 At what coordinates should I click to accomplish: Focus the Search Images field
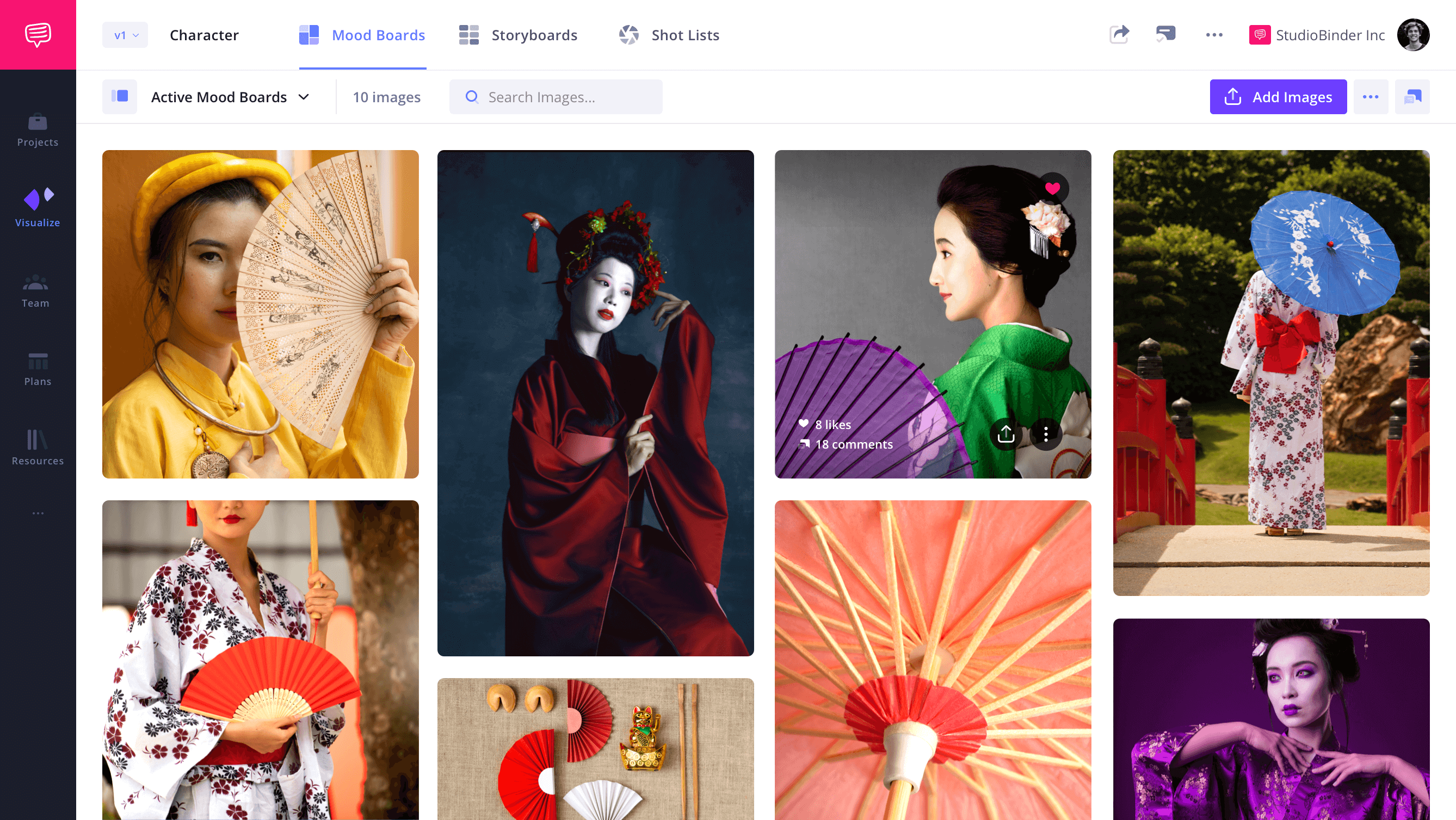(x=556, y=97)
